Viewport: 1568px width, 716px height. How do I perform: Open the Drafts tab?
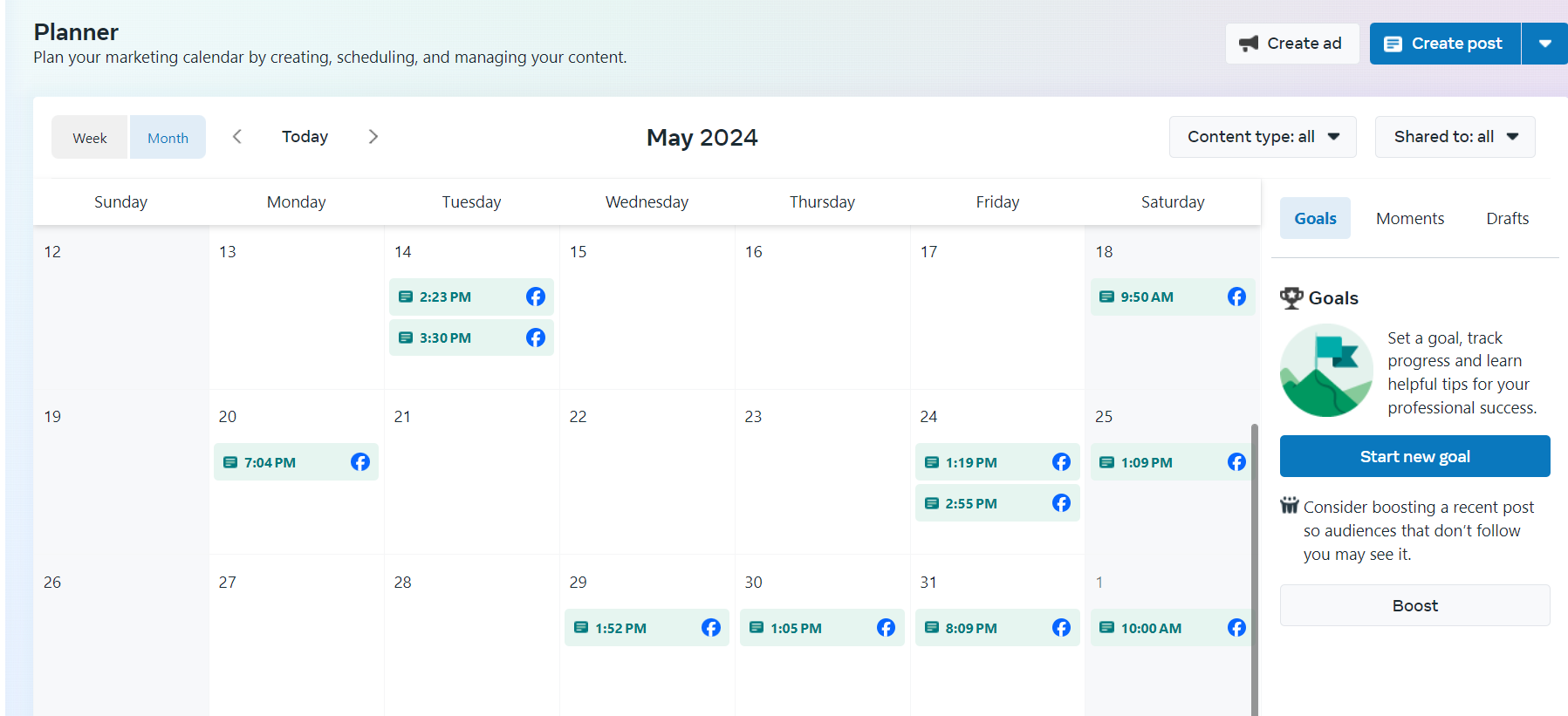(x=1507, y=219)
